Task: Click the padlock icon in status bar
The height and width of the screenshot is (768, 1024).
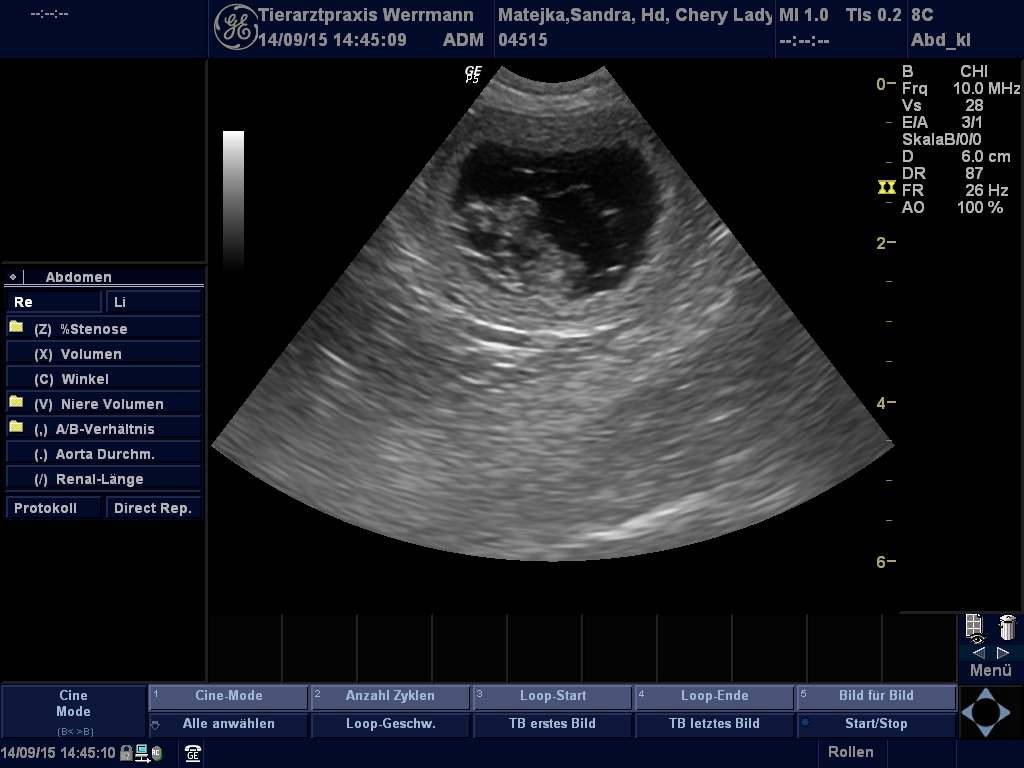Action: (126, 753)
